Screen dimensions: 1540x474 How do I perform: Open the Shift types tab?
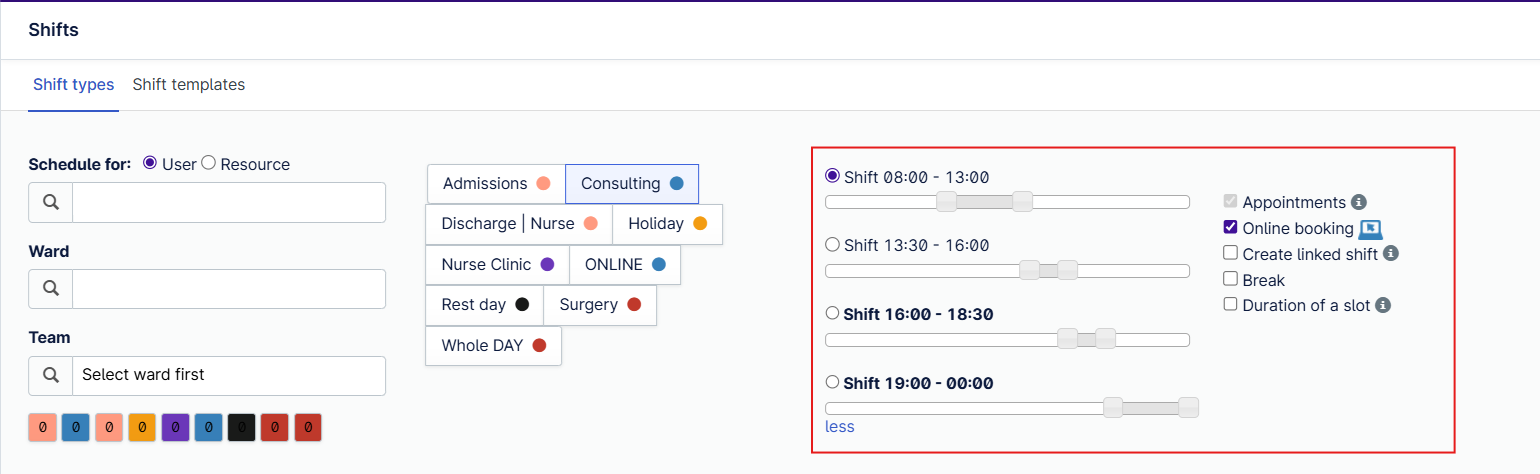pos(74,85)
